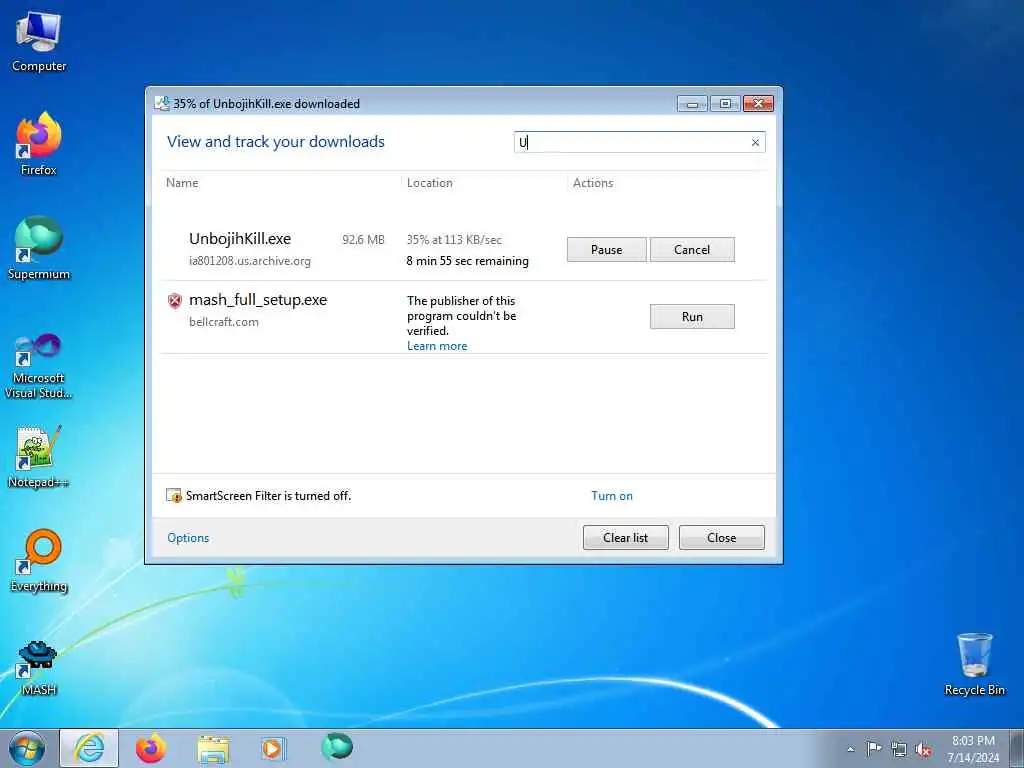The image size is (1024, 768).
Task: Click red shield icon beside mash_full_setup.exe
Action: point(174,300)
